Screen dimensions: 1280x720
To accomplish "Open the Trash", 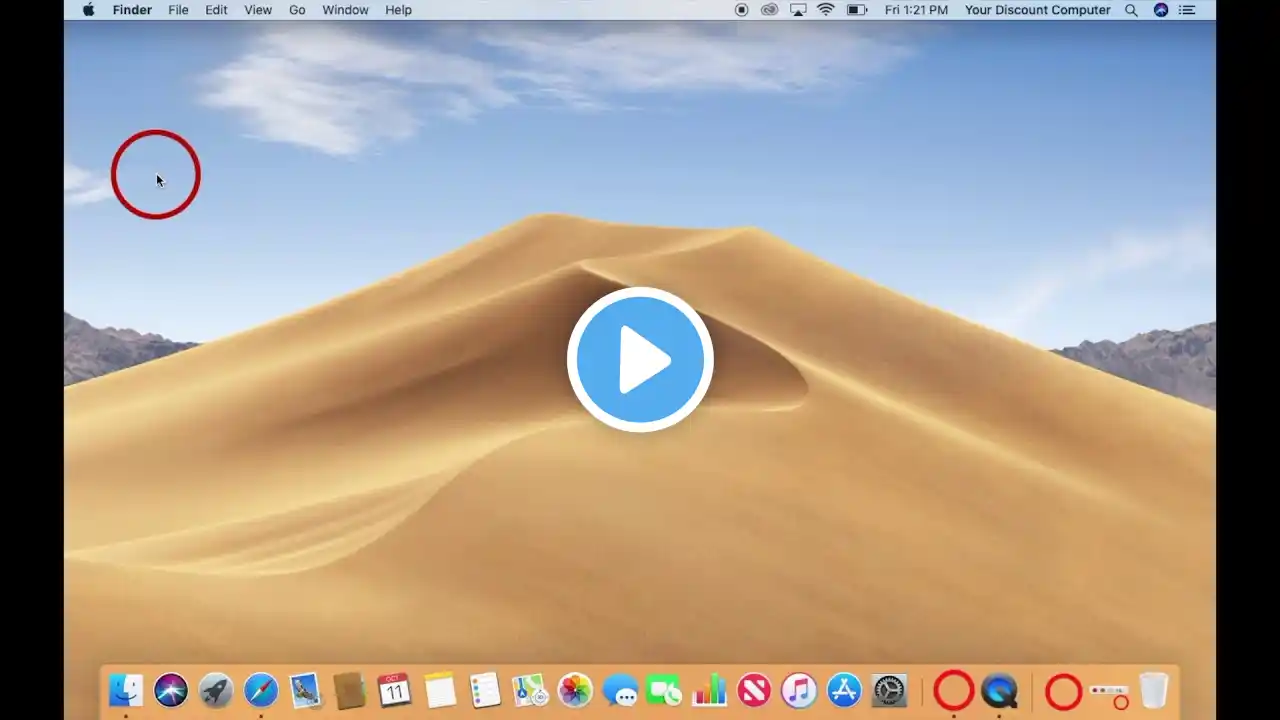I will (1153, 690).
